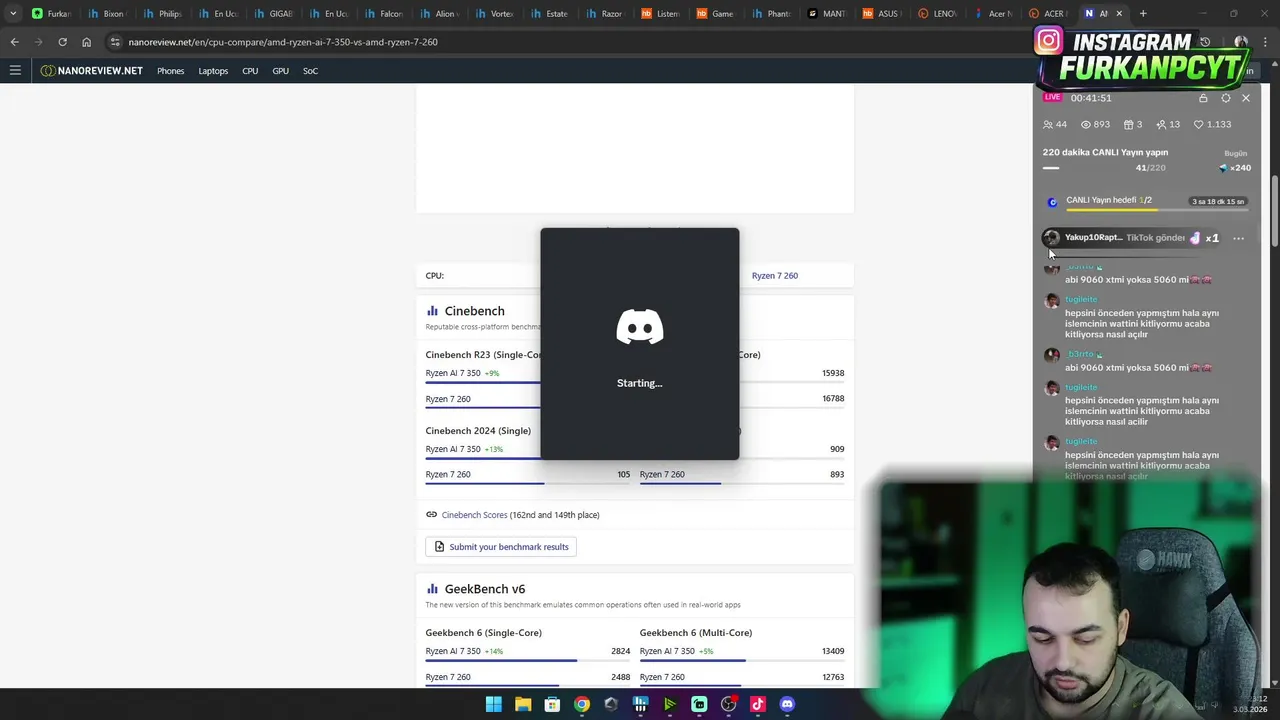Image resolution: width=1280 pixels, height=720 pixels.
Task: Switch to the Razor browser tab
Action: [x=604, y=14]
